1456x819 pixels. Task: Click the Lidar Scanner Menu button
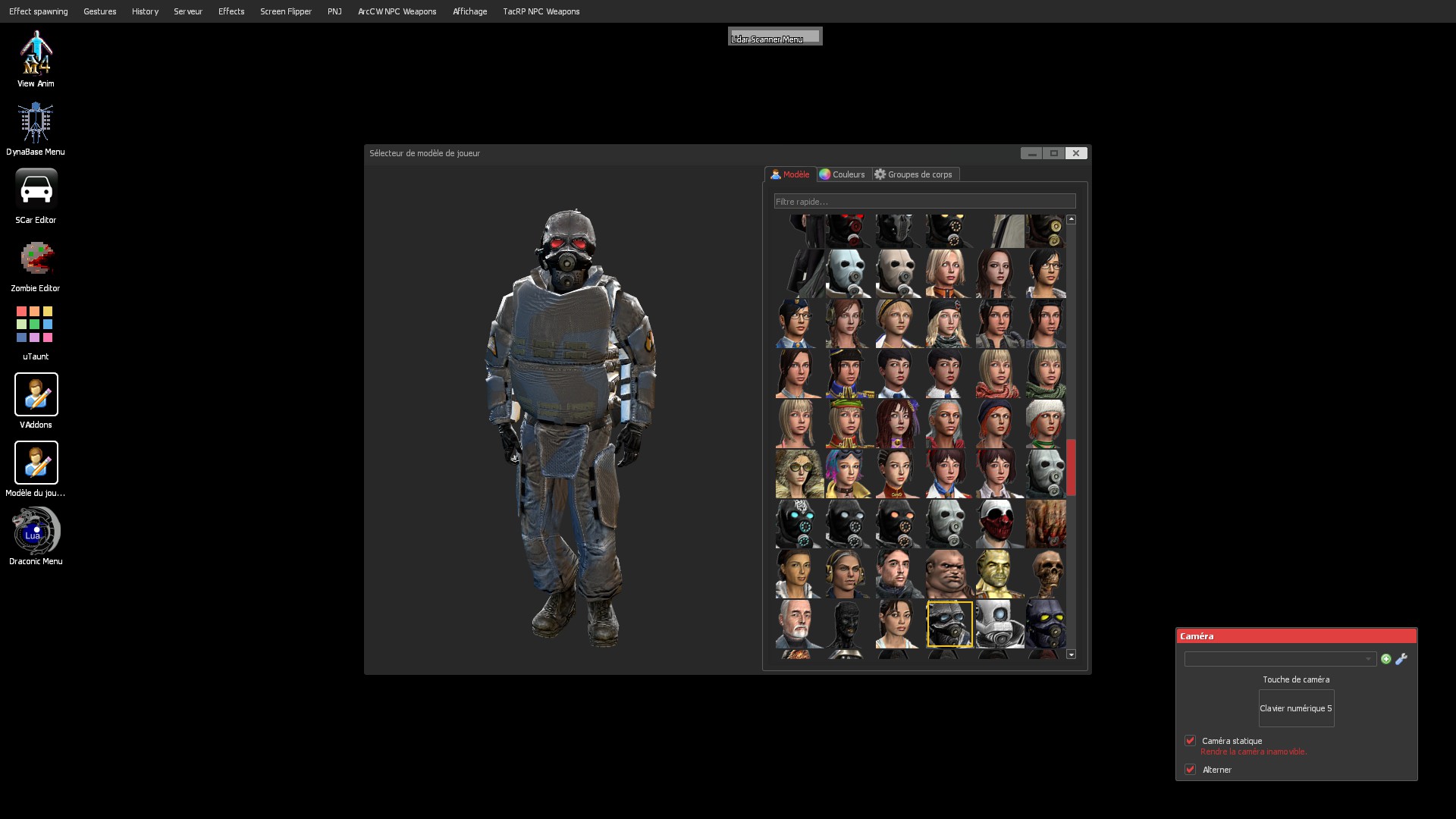pos(774,36)
